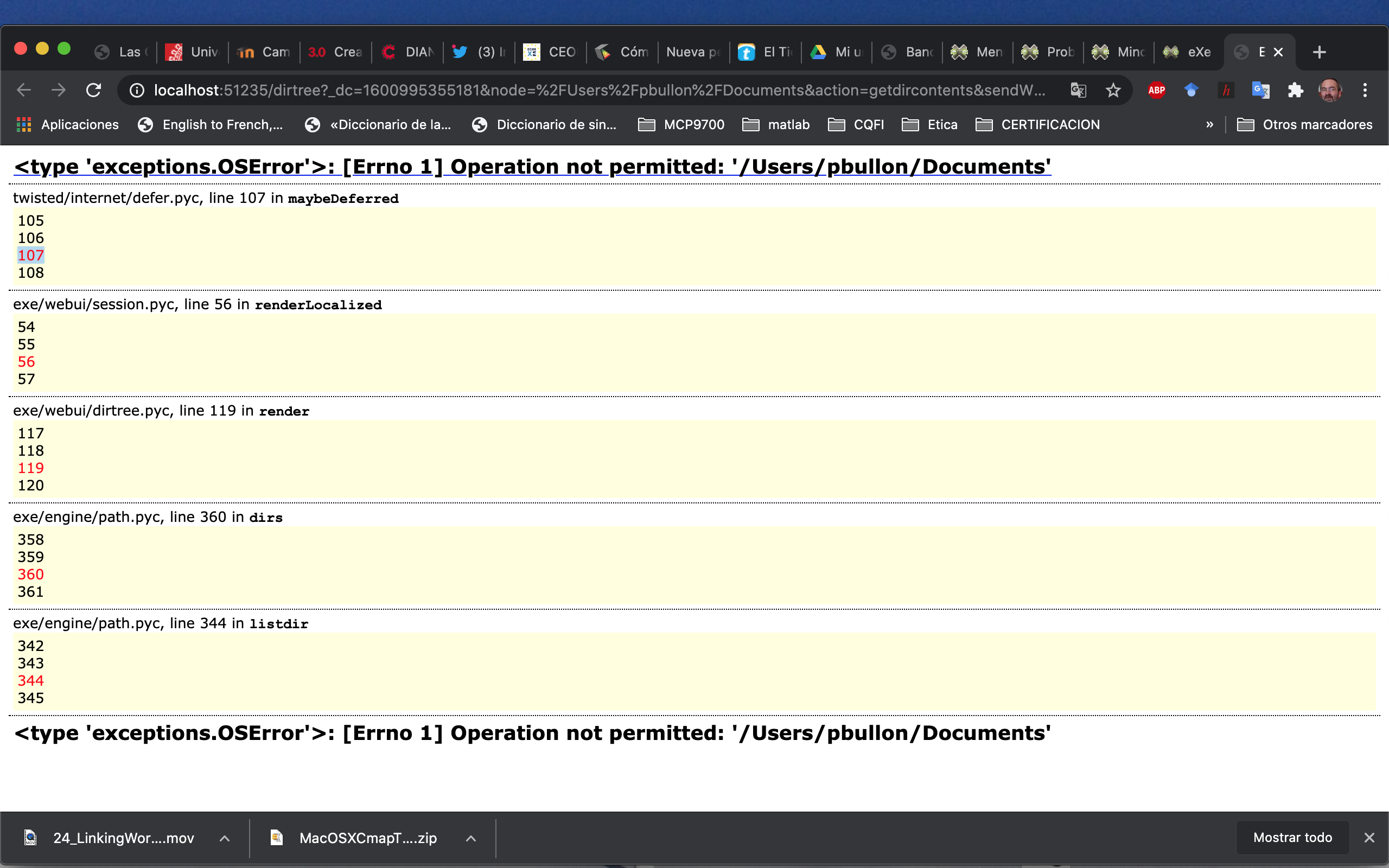1389x868 pixels.
Task: Open the Adblock Plus extension icon
Action: 1157,90
